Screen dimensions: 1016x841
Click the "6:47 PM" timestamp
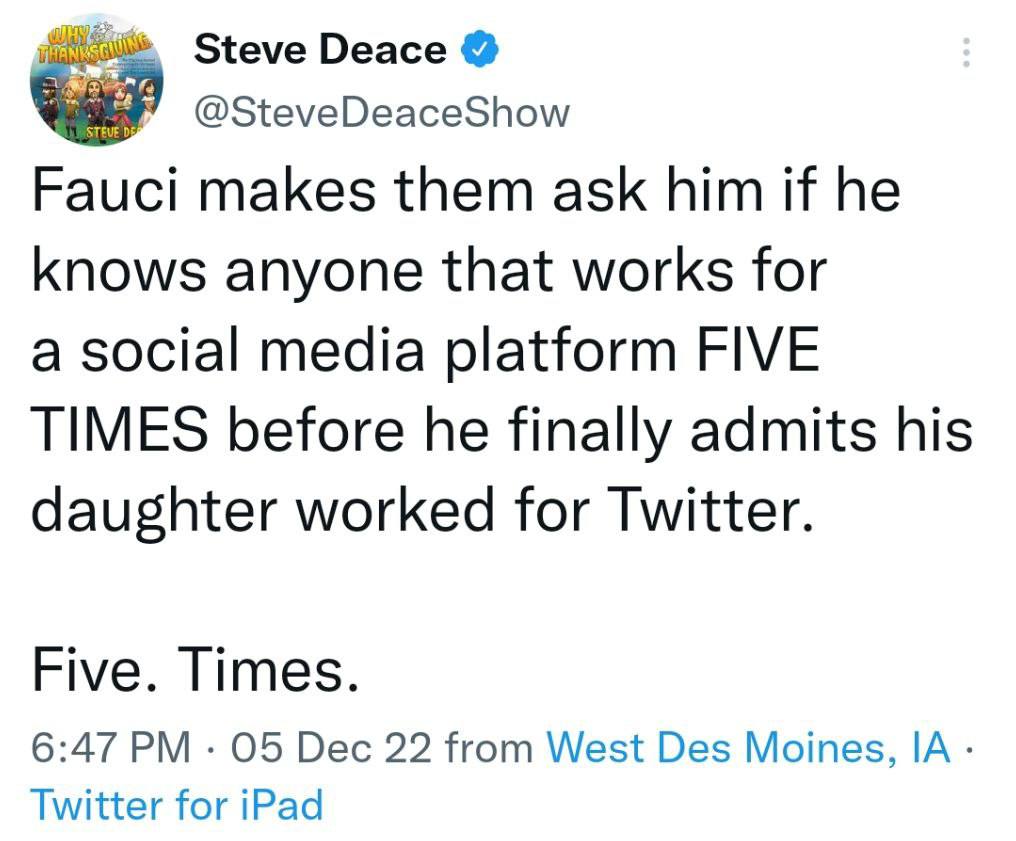click(x=109, y=747)
